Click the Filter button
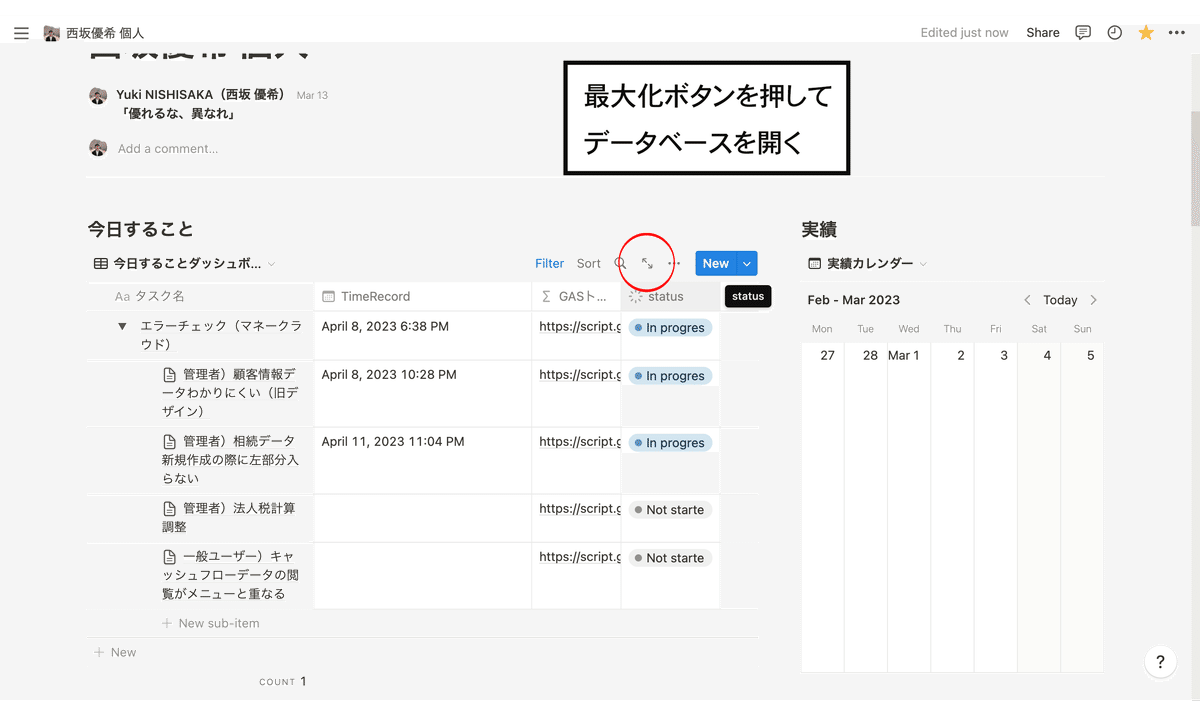The image size is (1200, 714). pos(550,264)
